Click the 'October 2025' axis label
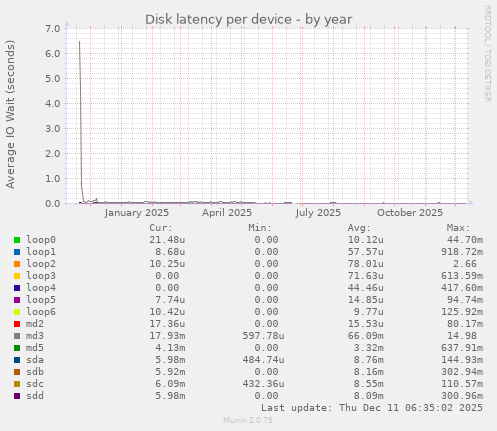 click(410, 213)
